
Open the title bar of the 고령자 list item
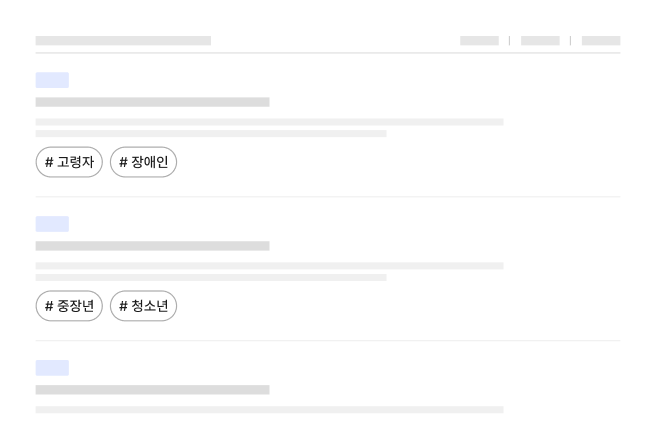(x=152, y=102)
